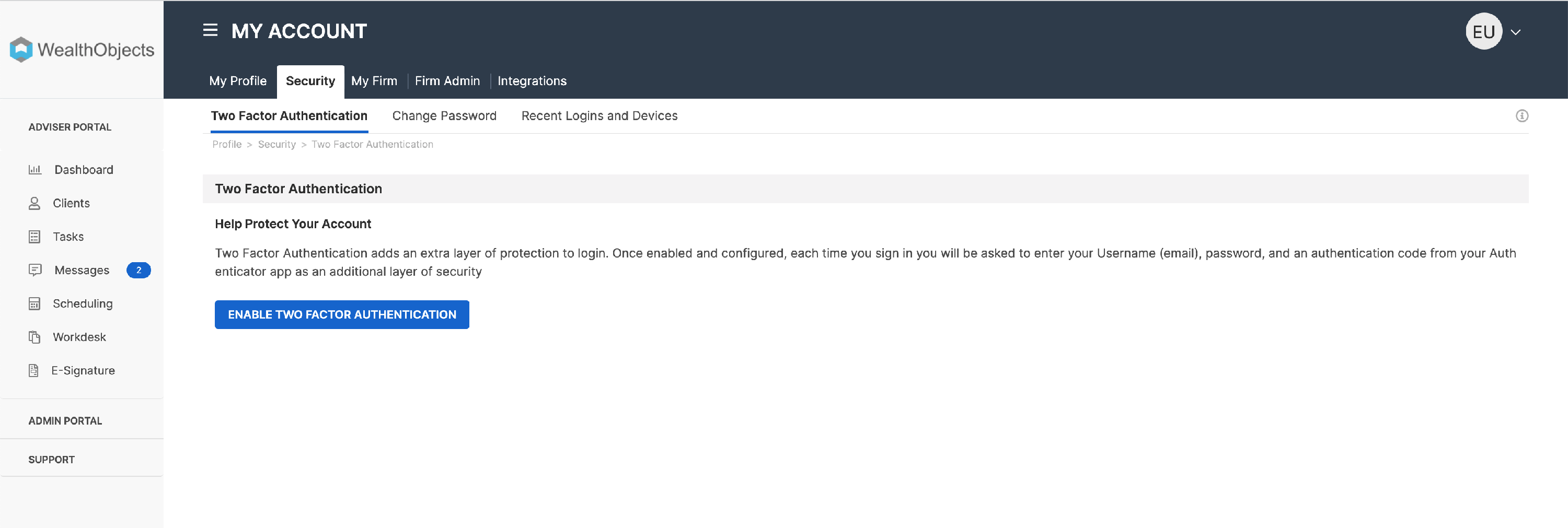Click the Scheduling calendar icon
Screen dimensions: 1568x528
[34, 303]
